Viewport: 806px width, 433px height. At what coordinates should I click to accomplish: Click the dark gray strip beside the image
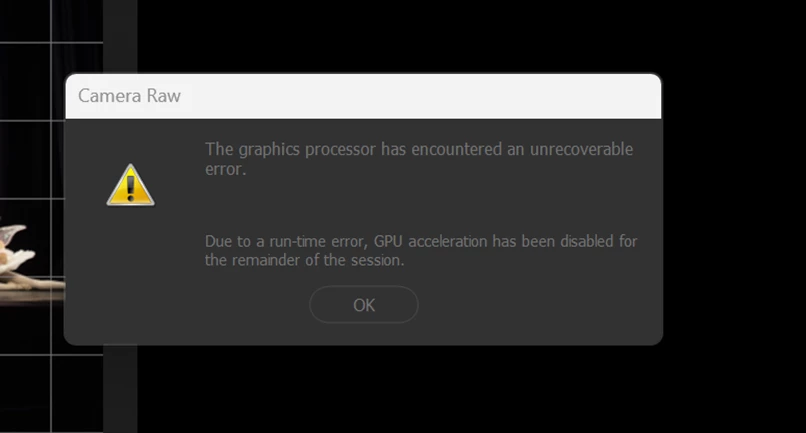coord(120,36)
